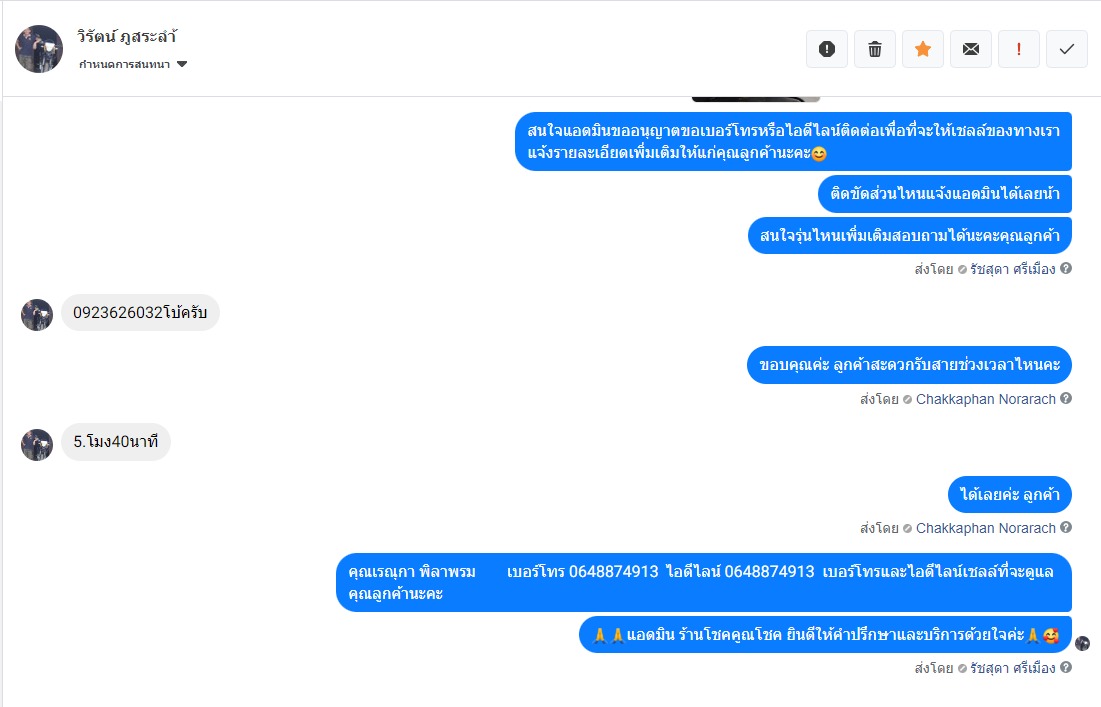Click help icon beside first รัชสุดา ศรีเมือง label
This screenshot has width=1101, height=707.
1066,268
